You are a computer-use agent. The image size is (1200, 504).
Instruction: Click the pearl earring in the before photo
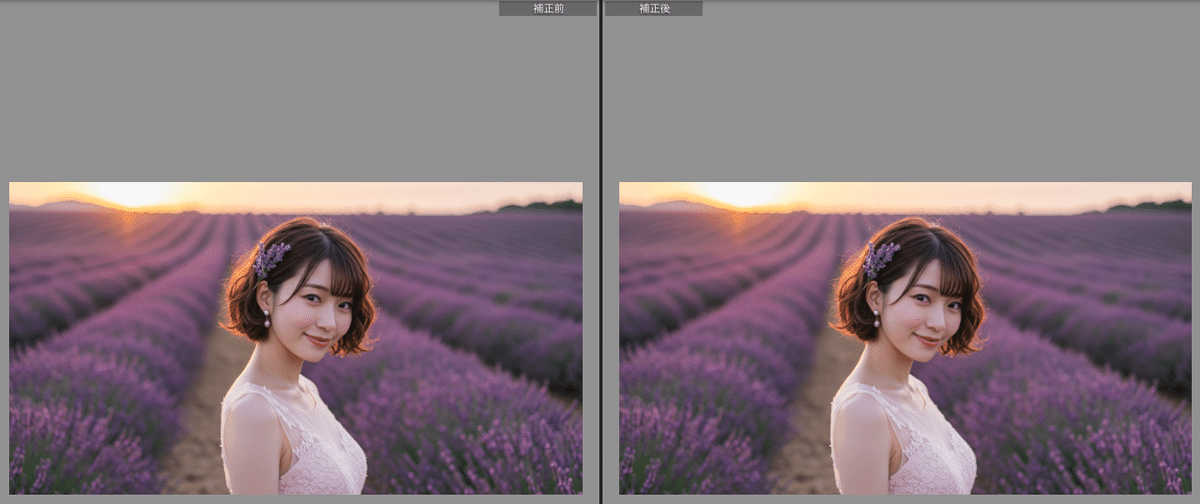pos(267,320)
